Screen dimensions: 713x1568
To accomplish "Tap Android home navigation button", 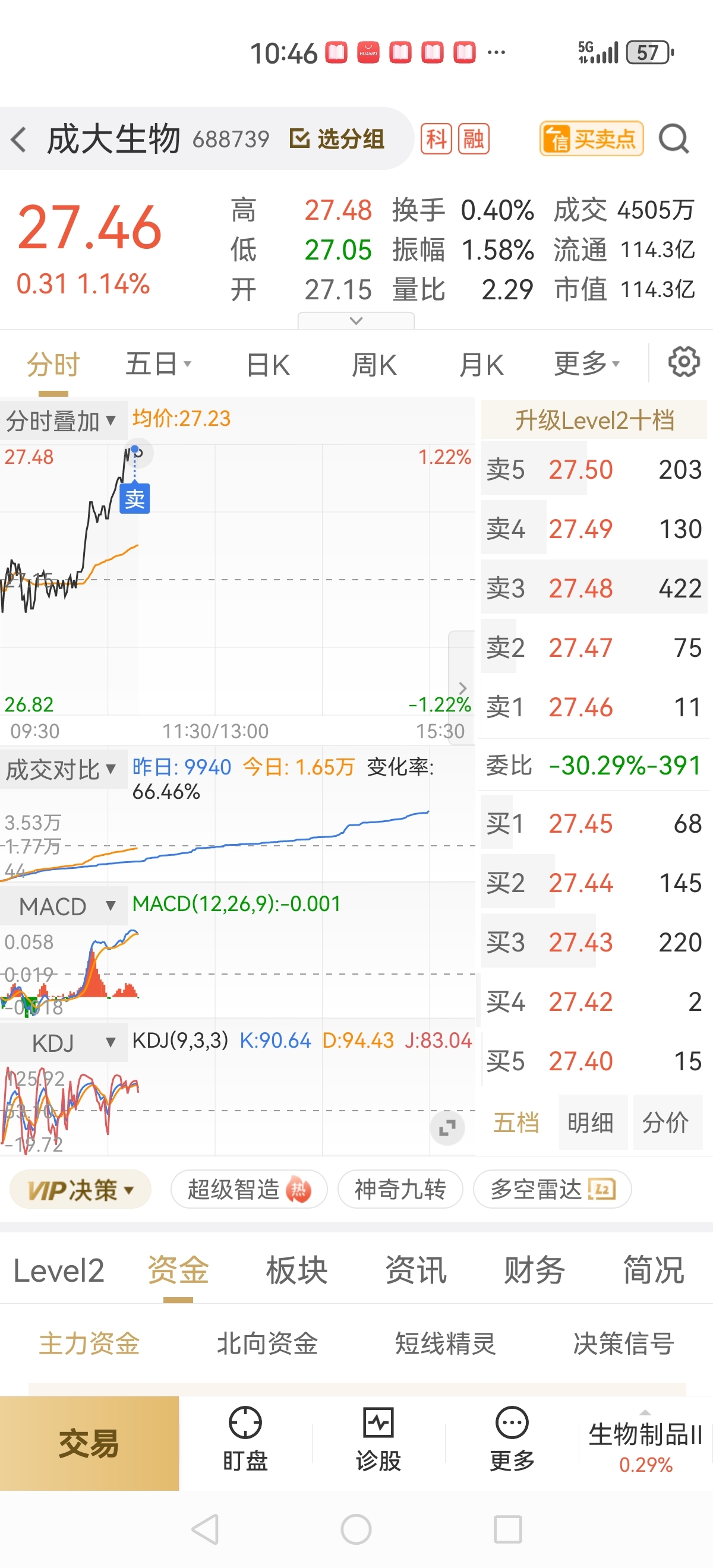I will coord(356,1529).
